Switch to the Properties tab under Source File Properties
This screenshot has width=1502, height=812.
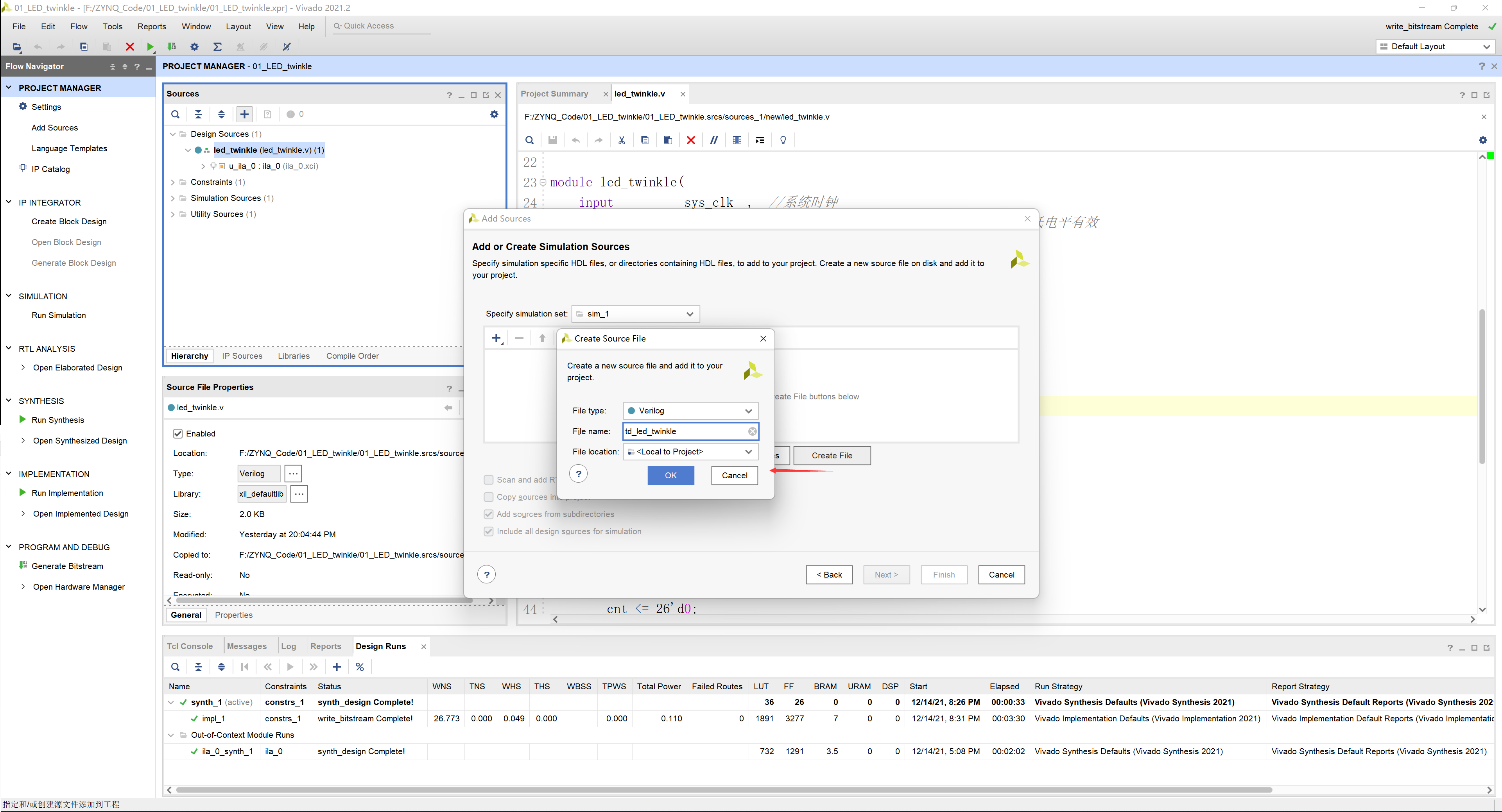(233, 615)
